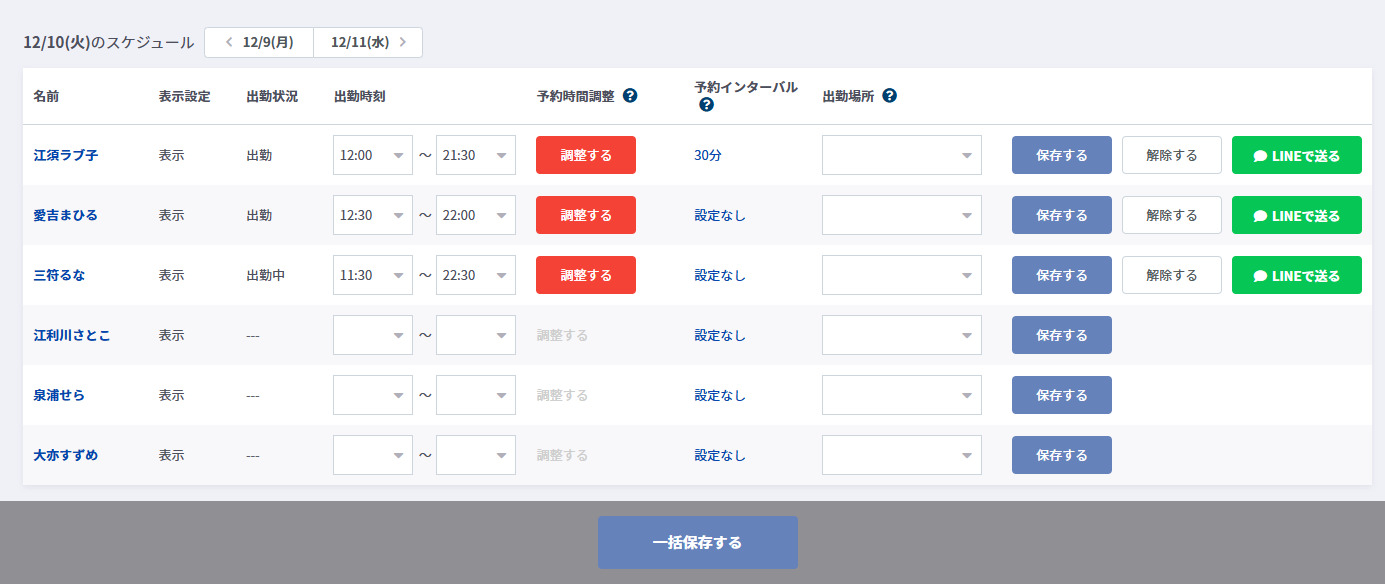Click 設定なし interval for 愛吉まひる
The height and width of the screenshot is (586, 1385).
click(720, 215)
